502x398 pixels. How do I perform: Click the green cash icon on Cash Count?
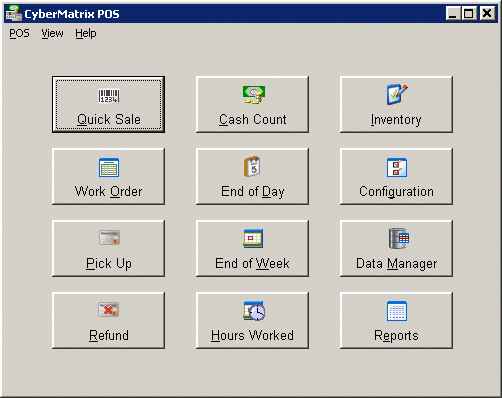coord(254,95)
